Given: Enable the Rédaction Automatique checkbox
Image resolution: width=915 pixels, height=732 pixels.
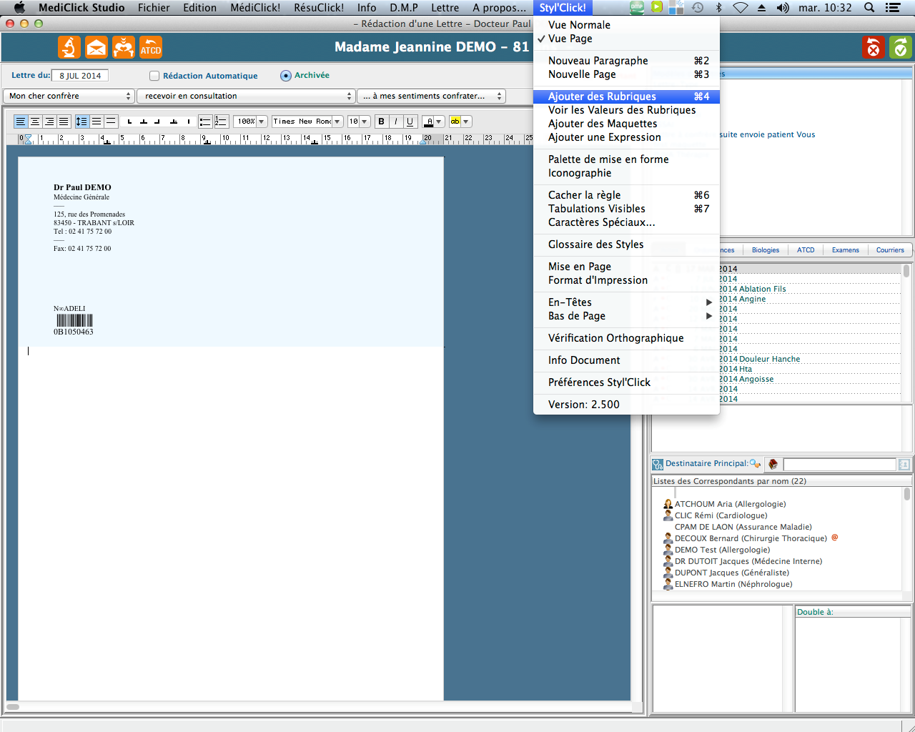Looking at the screenshot, I should (154, 76).
